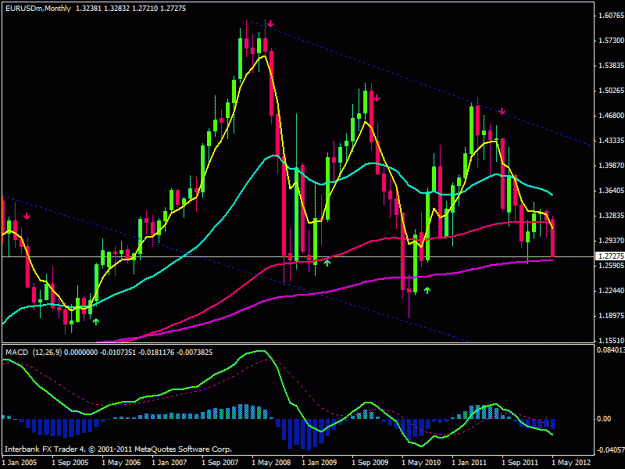
Task: Select the 1.32835 price axis label
Action: pos(611,216)
